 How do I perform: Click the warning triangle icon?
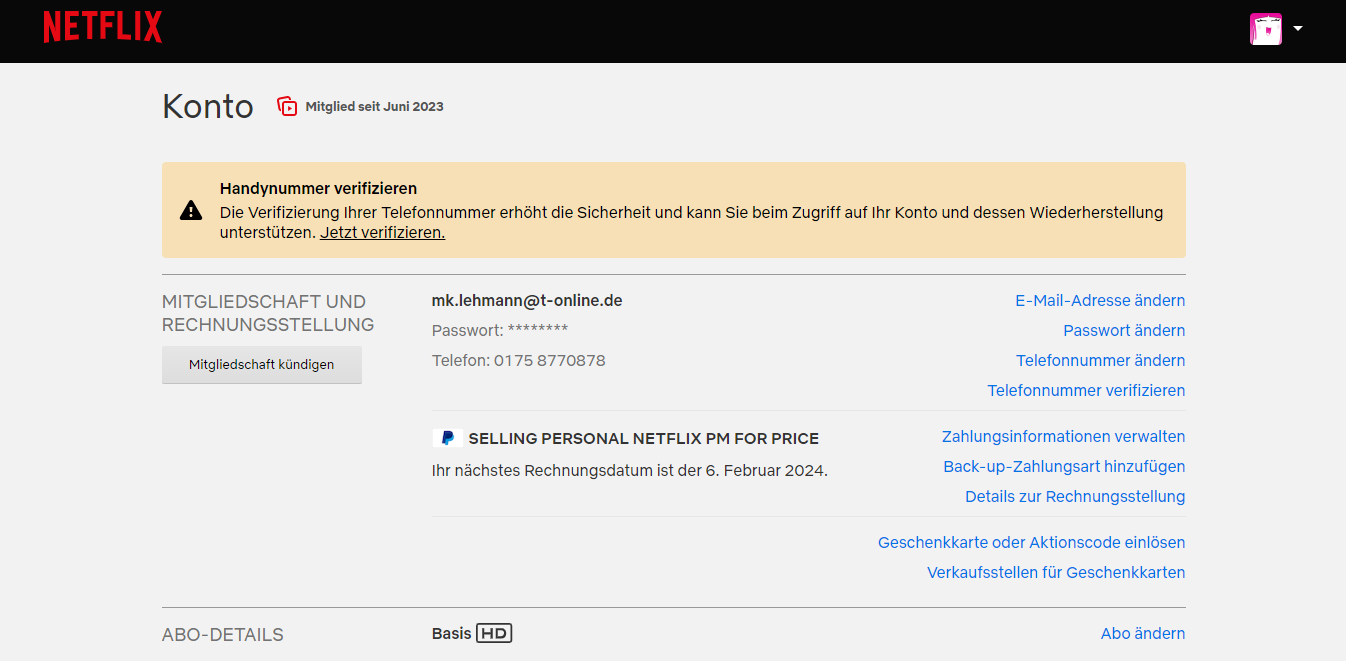(191, 210)
